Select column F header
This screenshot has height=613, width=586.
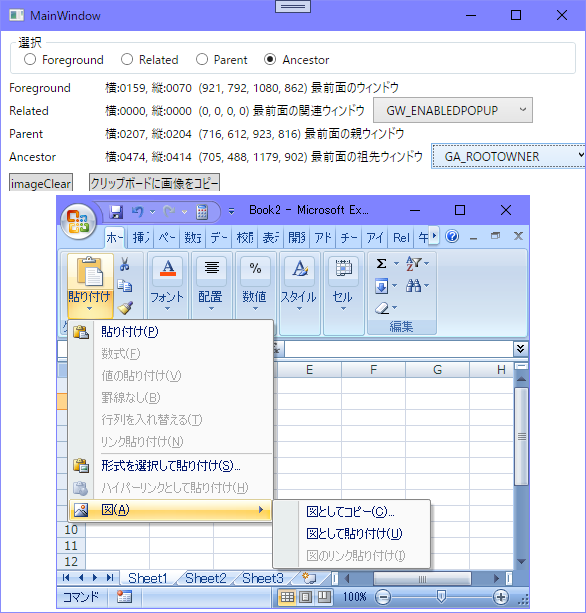[373, 369]
